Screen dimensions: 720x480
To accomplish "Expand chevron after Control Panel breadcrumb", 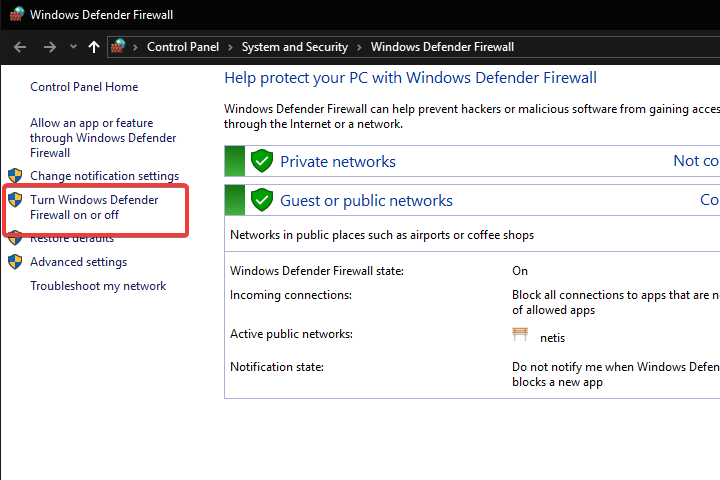I will 231,47.
